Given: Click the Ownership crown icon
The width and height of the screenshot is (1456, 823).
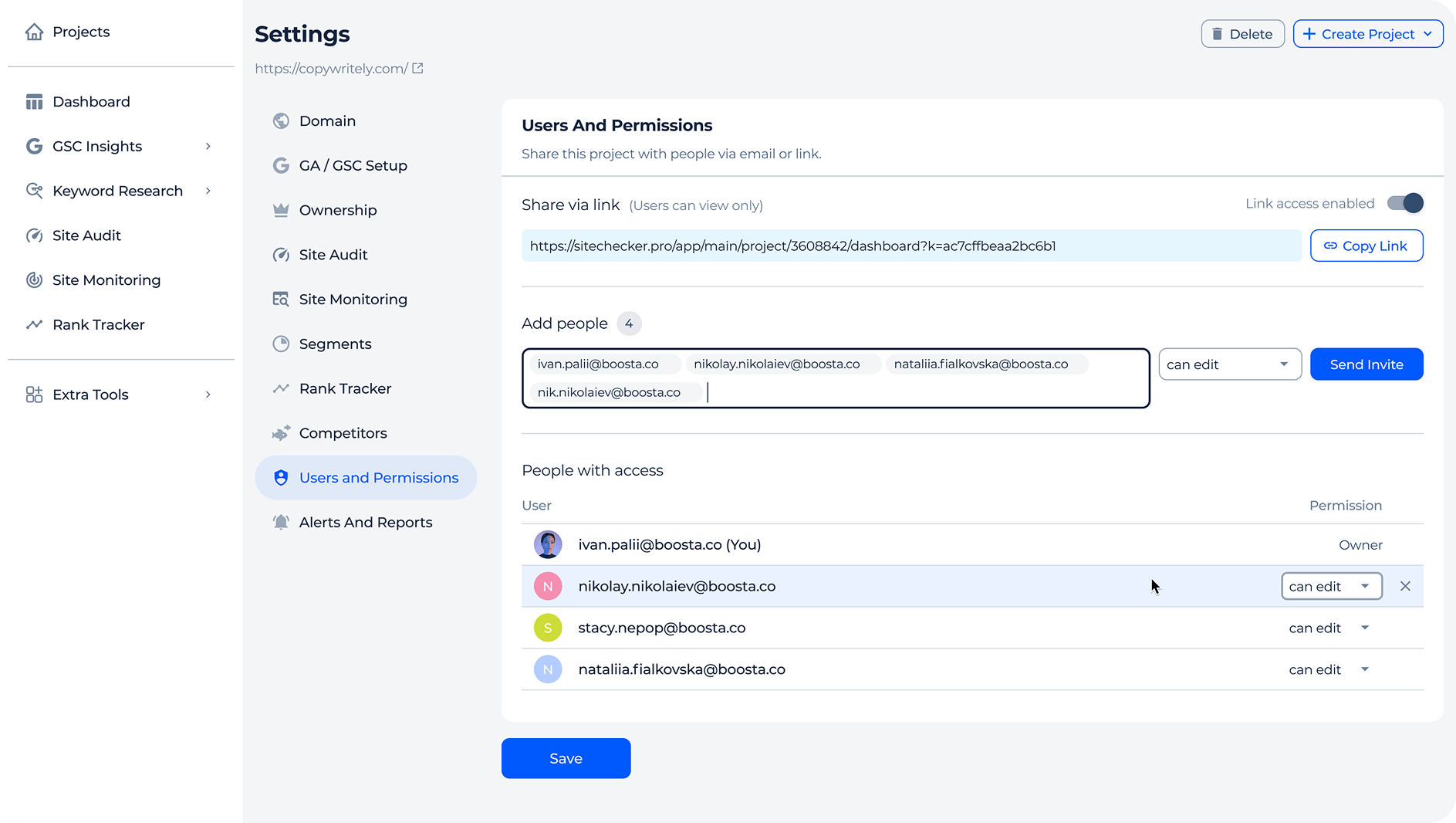Looking at the screenshot, I should [x=281, y=210].
